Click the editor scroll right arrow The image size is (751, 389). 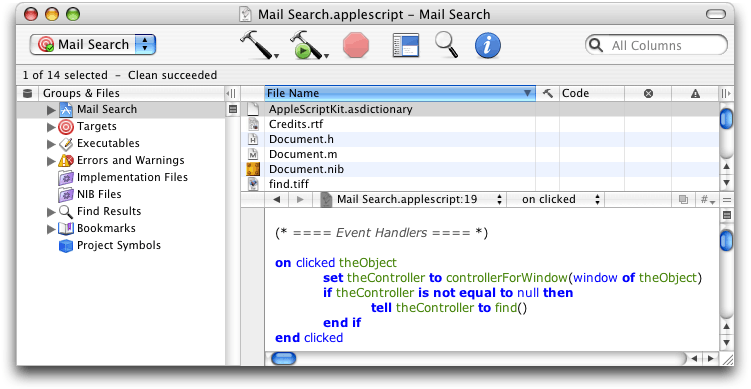pos(711,358)
